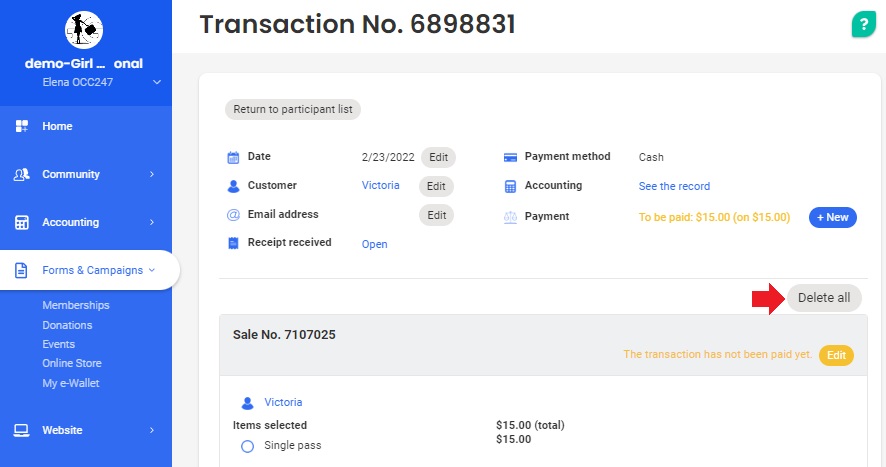Click the Community people icon

(21, 174)
